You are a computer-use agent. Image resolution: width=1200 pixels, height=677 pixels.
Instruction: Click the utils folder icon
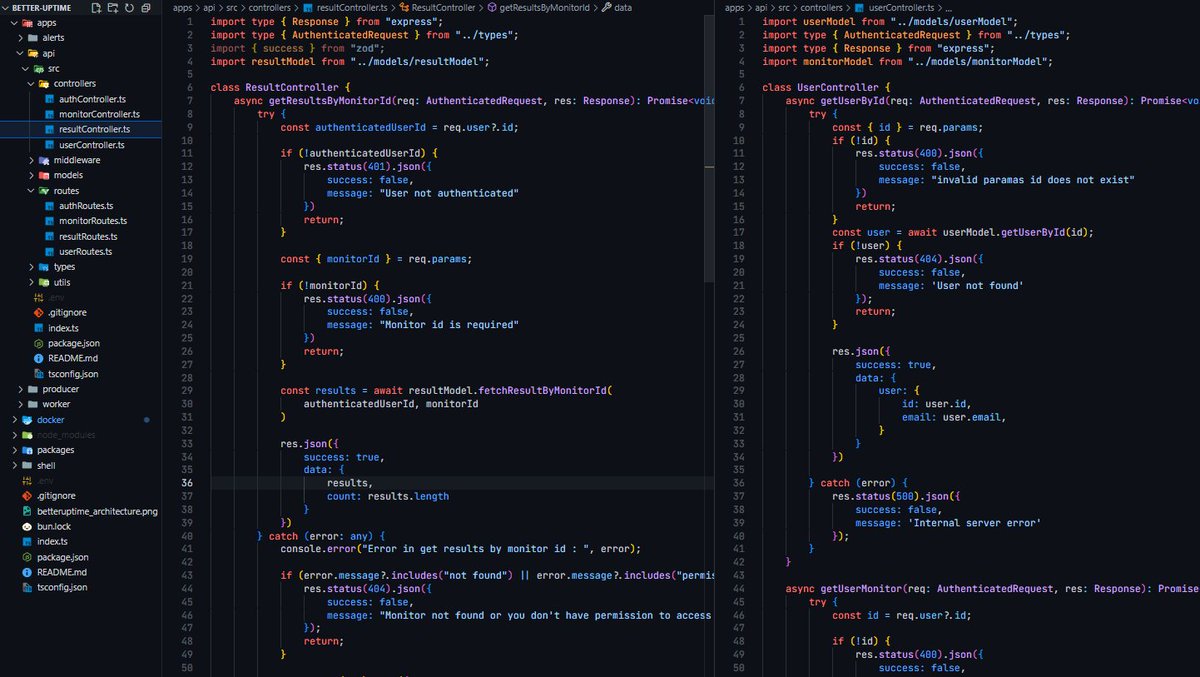coord(45,282)
